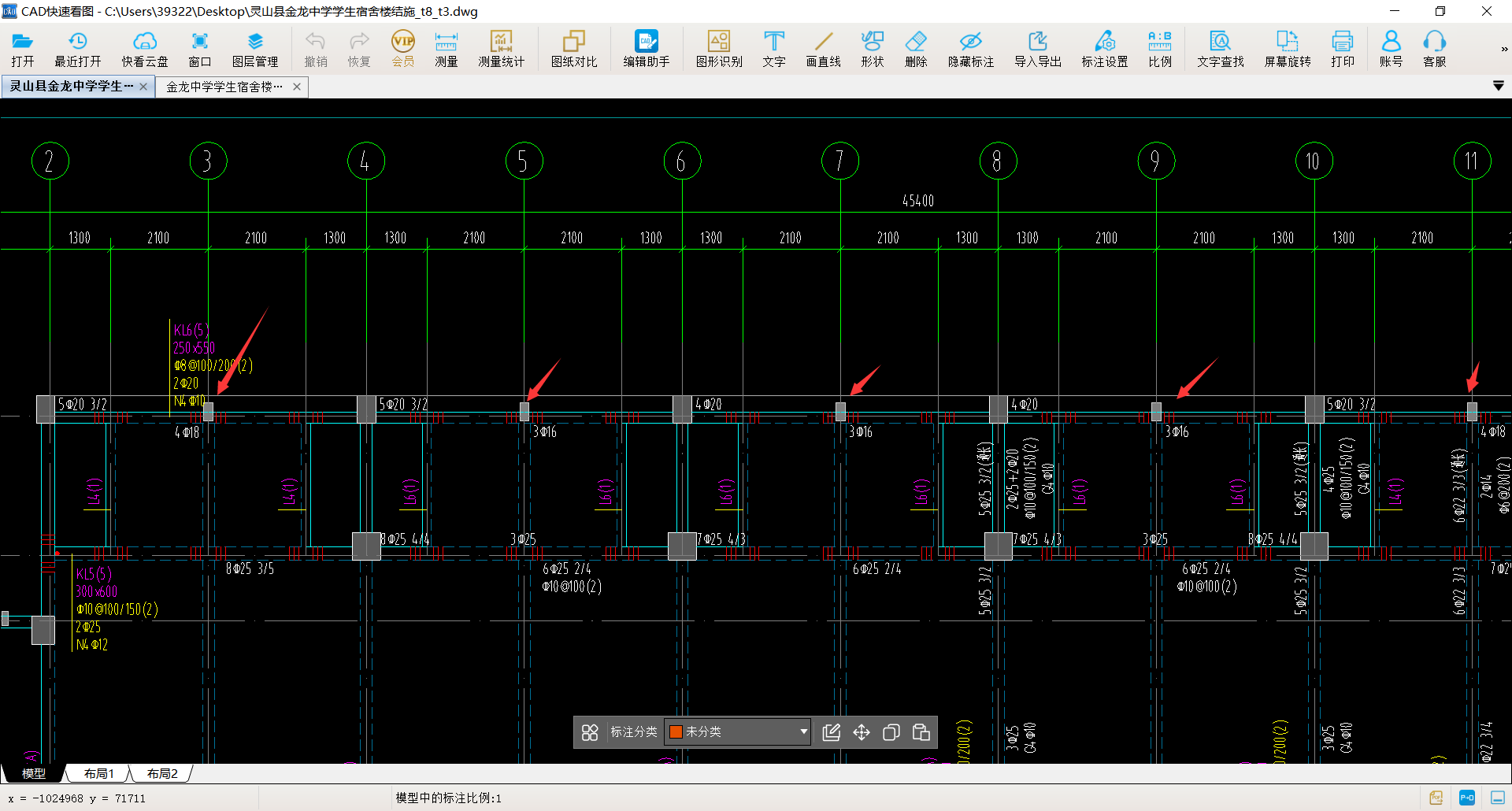Screen dimensions: 1512x811
Task: Click the Shape Recognition (图形识别) icon
Action: click(718, 49)
